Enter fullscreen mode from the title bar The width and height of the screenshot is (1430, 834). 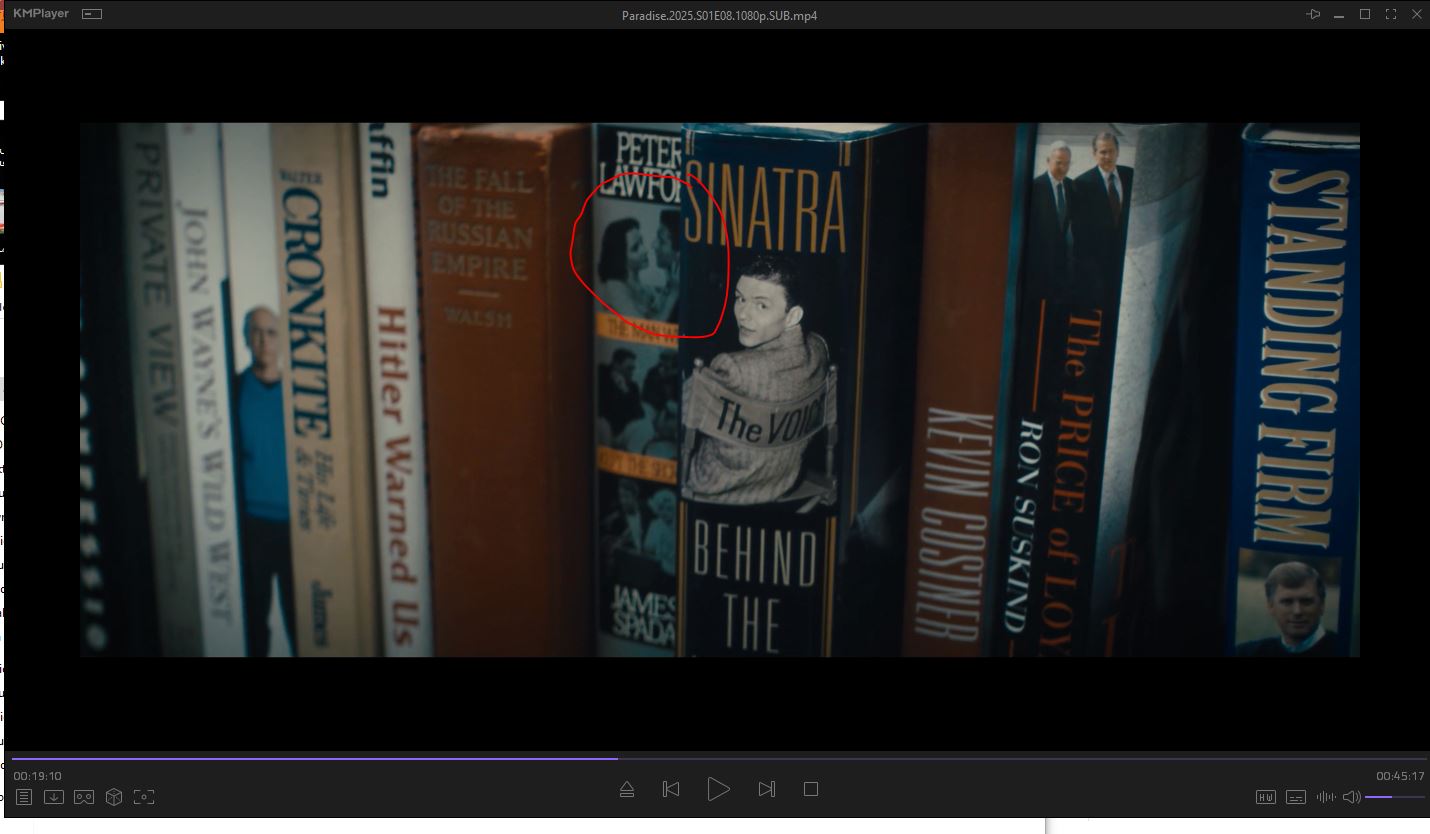click(x=1391, y=14)
